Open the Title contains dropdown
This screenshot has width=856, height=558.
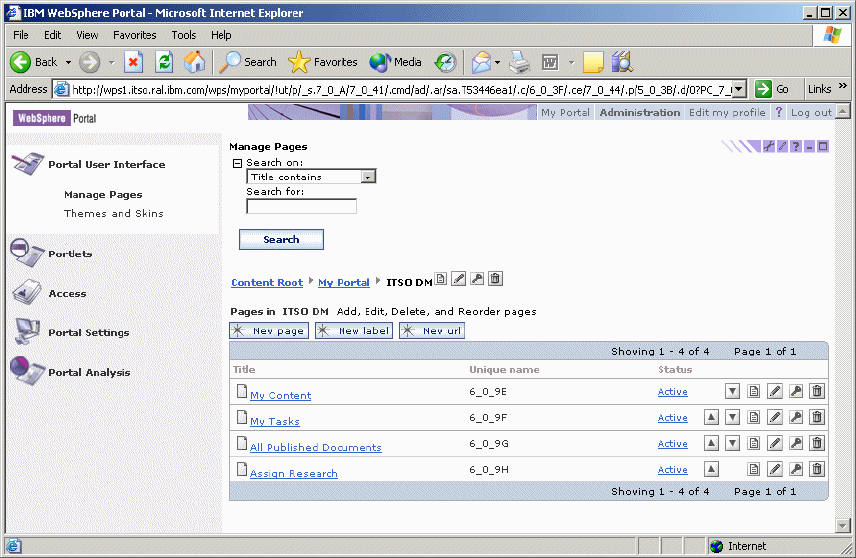pyautogui.click(x=368, y=177)
